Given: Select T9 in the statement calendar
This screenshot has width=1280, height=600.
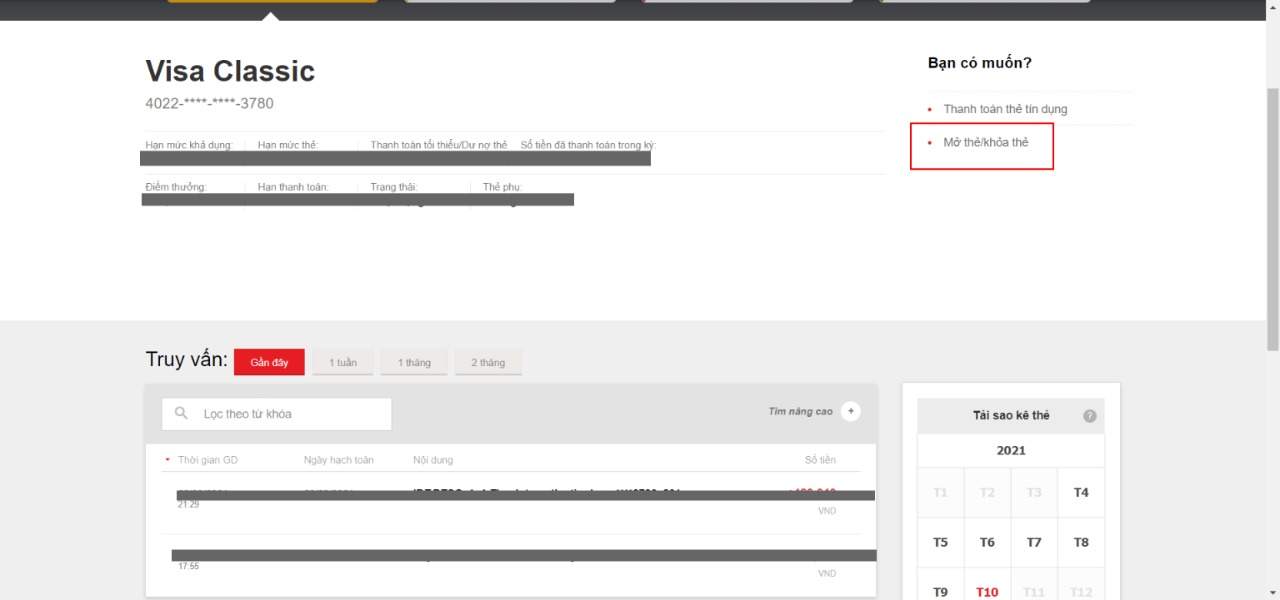Looking at the screenshot, I should pyautogui.click(x=940, y=592).
